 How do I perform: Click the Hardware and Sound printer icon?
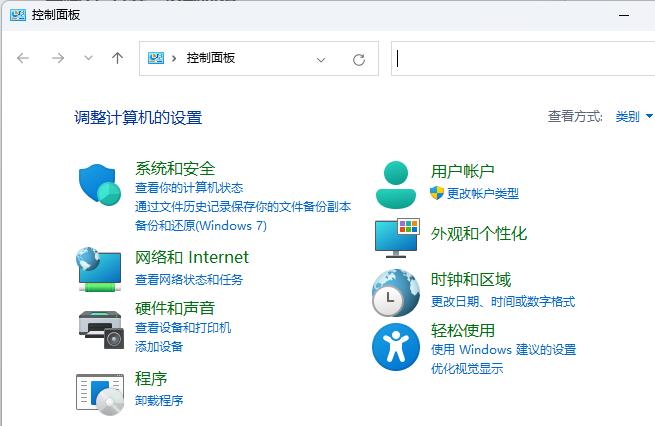tap(102, 329)
